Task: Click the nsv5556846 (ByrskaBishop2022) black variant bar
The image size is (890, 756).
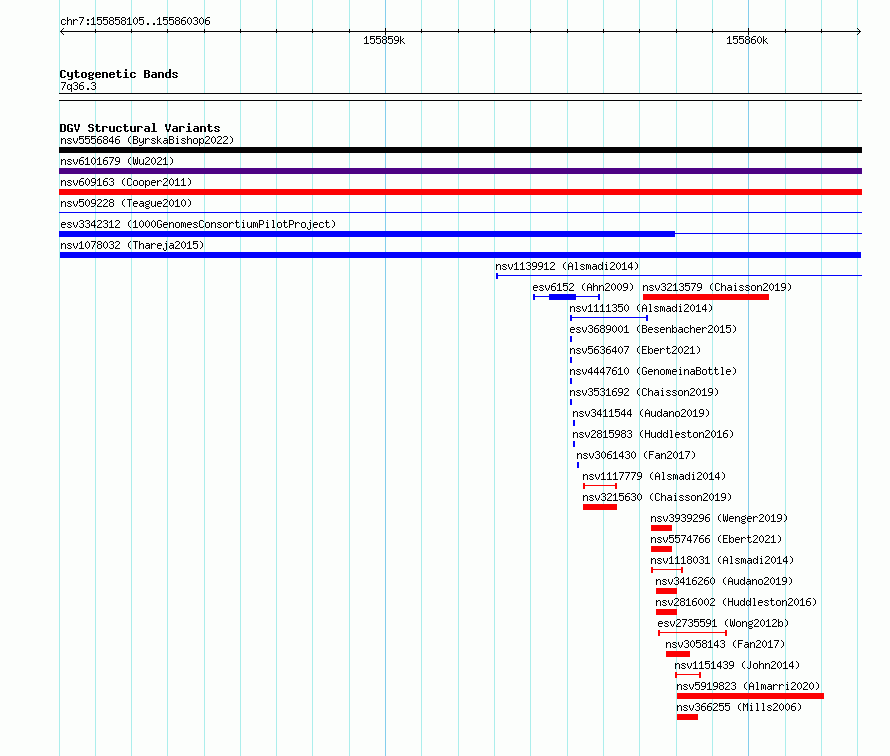Action: coord(460,150)
